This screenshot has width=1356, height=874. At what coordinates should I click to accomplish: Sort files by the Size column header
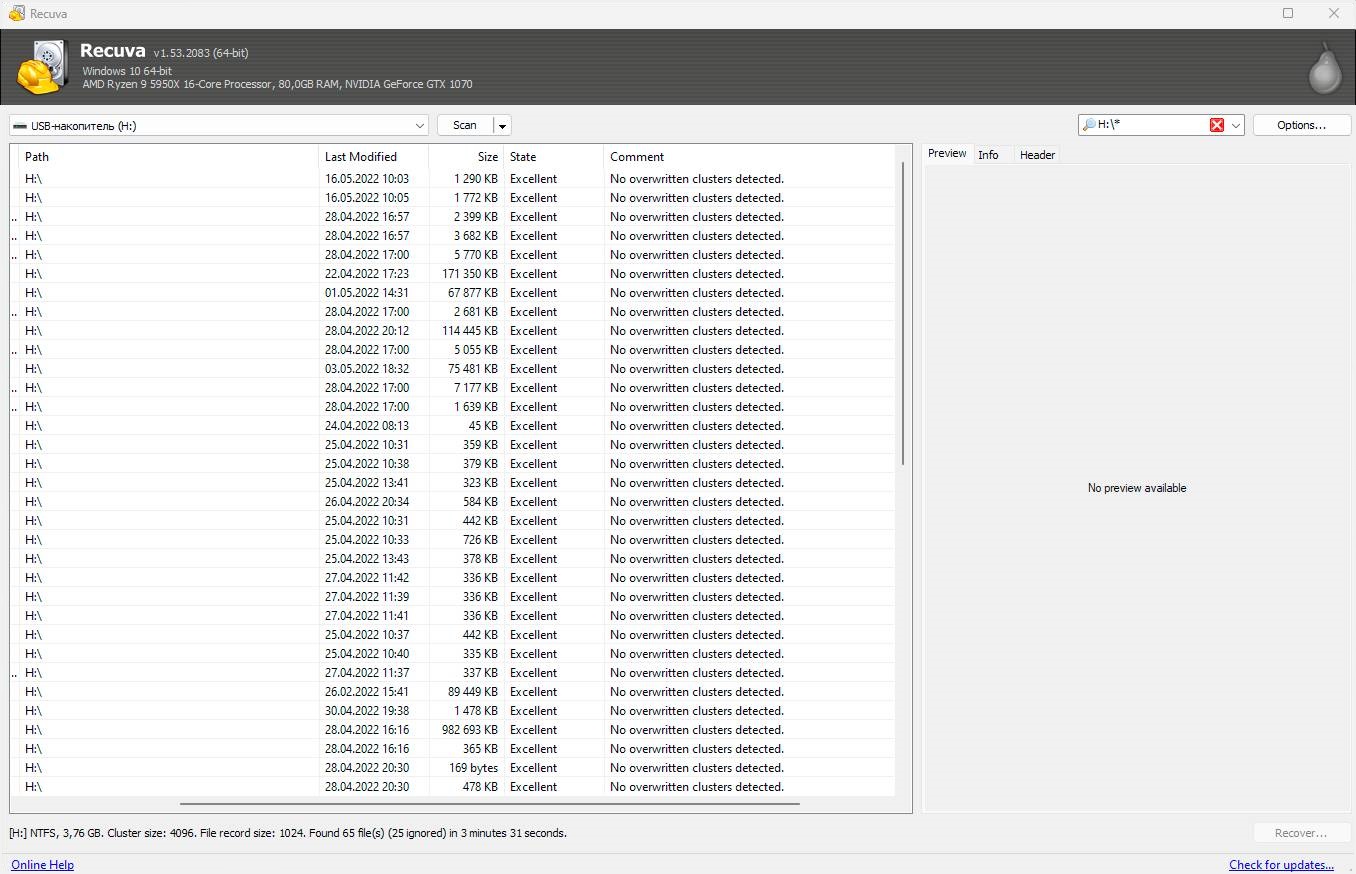tap(466, 157)
